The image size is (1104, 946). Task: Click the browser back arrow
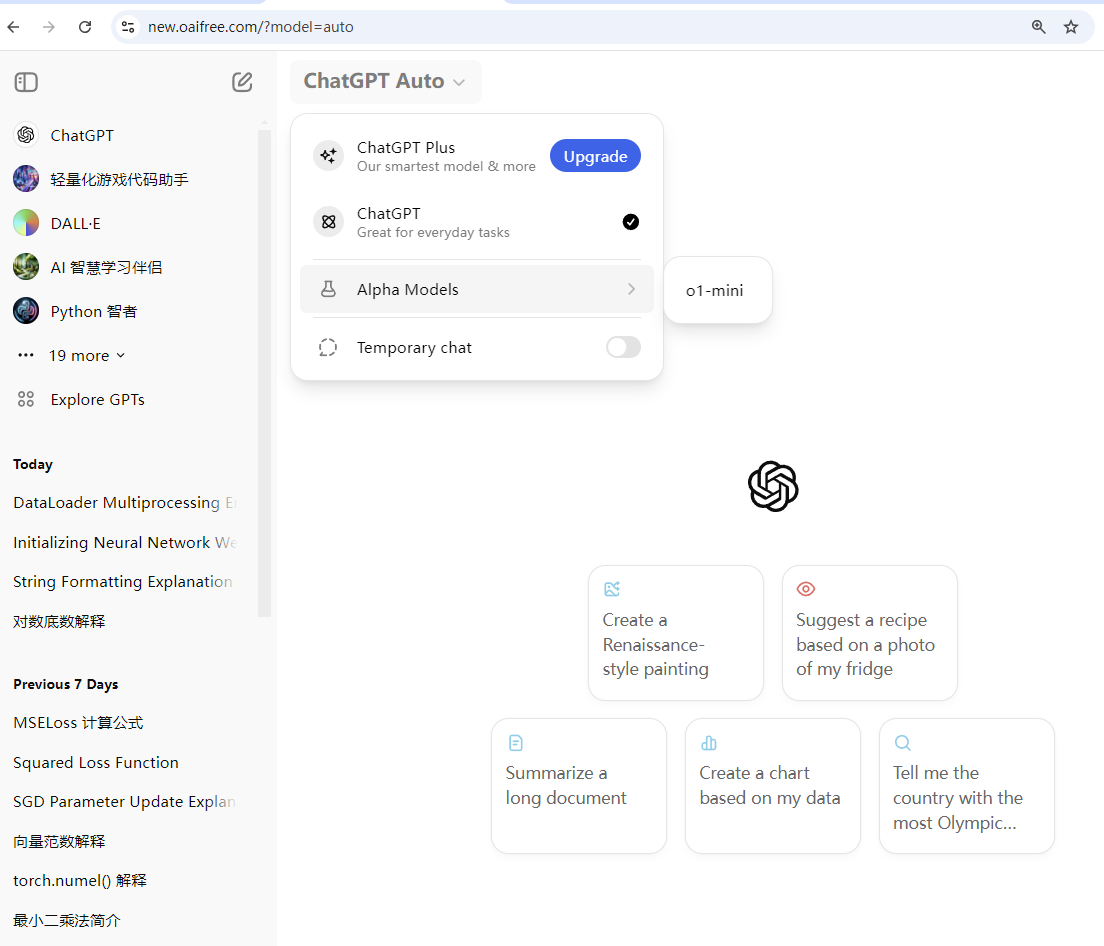(13, 27)
